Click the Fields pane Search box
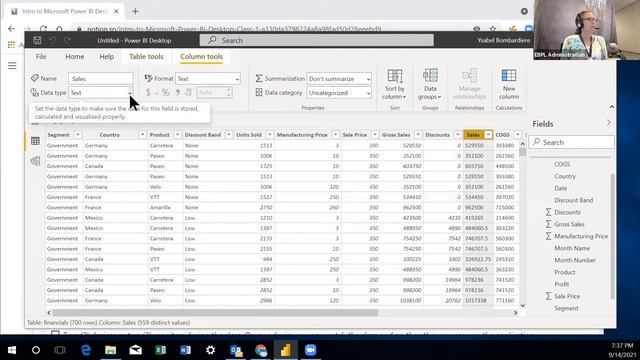The image size is (640, 360). pos(571,142)
